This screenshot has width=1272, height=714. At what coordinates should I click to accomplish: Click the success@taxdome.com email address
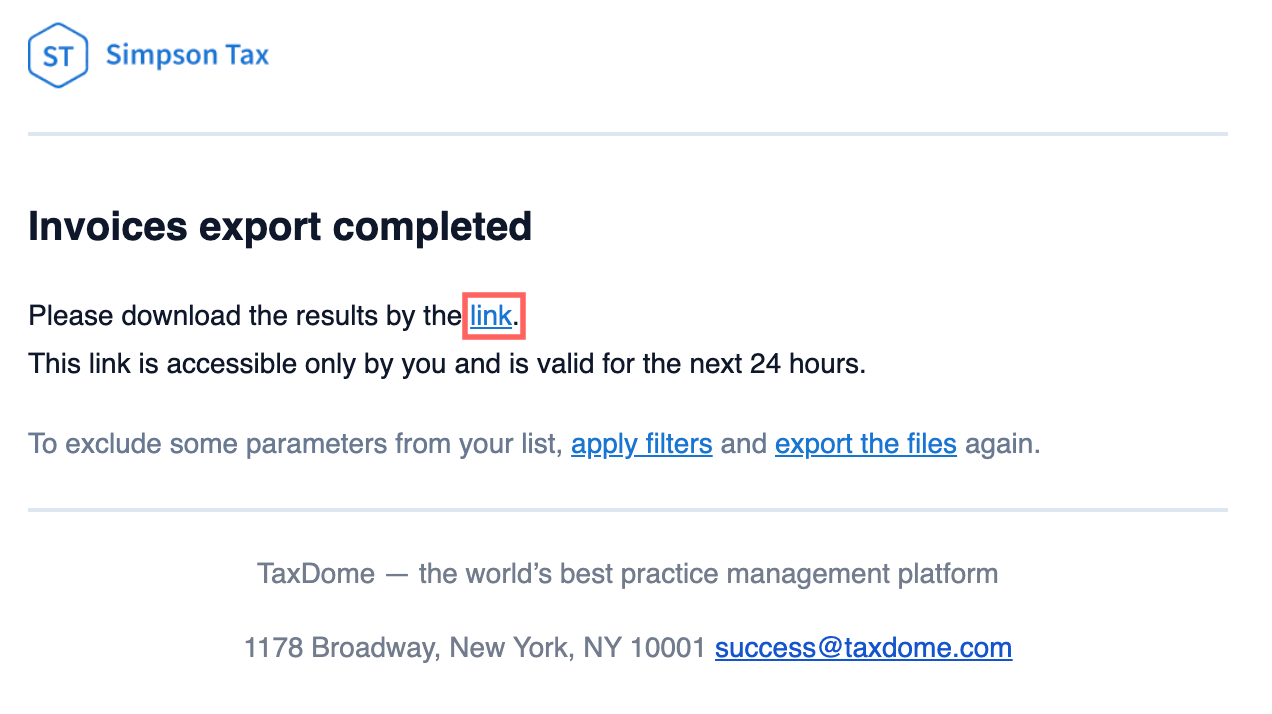pos(863,648)
